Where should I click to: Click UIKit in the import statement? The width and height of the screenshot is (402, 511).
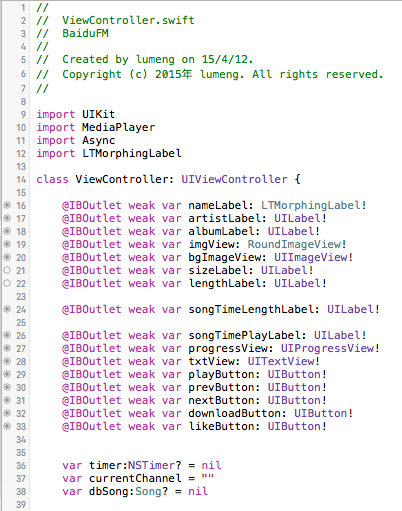98,114
